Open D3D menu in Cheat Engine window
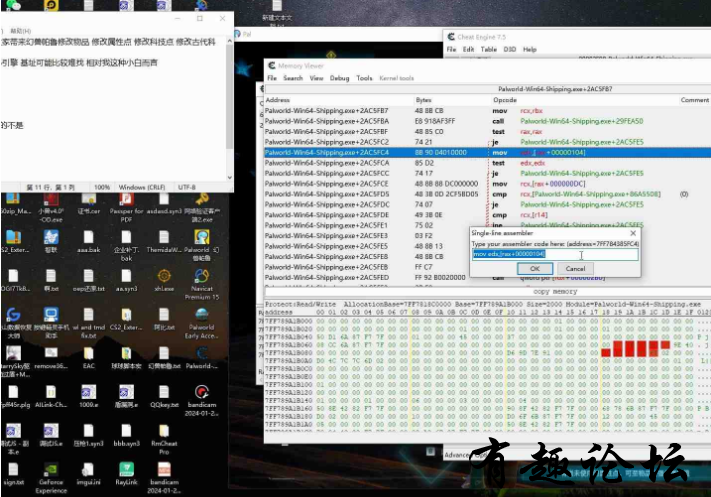 (x=510, y=49)
